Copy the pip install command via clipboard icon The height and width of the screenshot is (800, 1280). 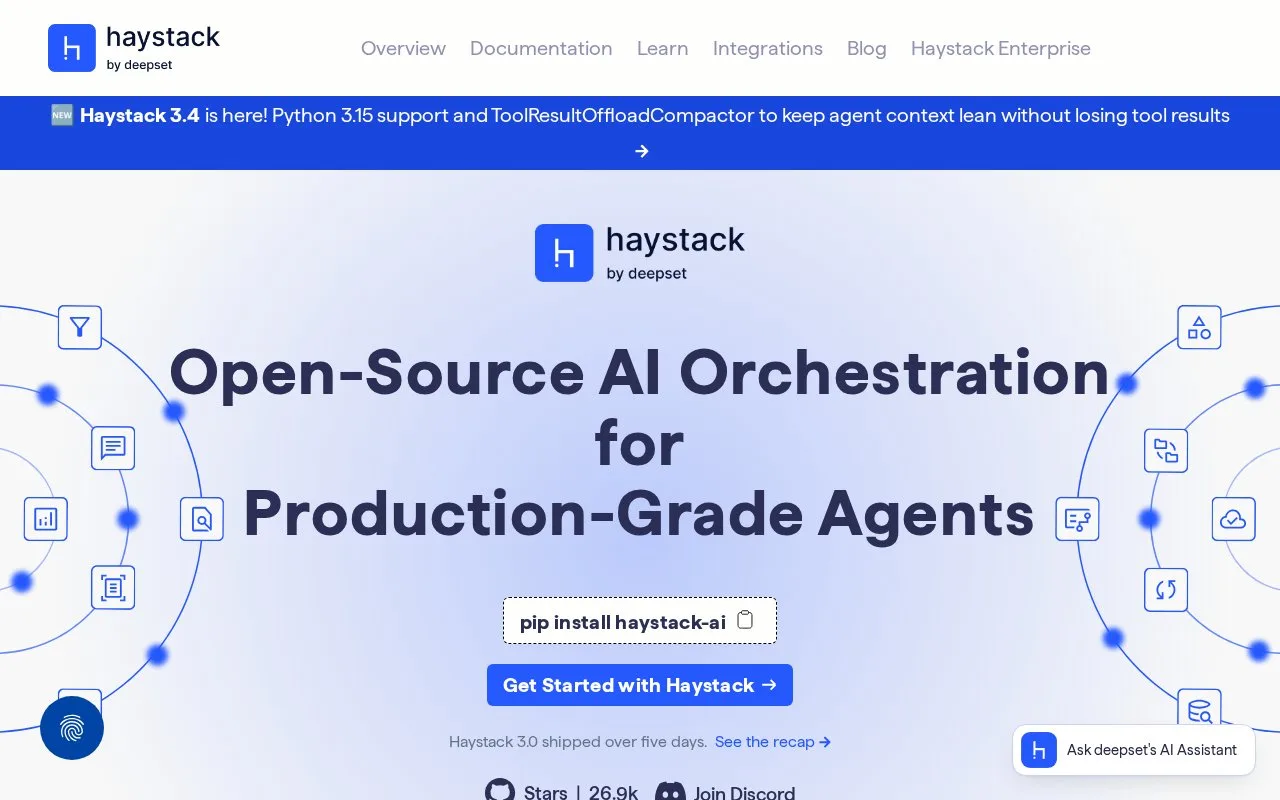point(745,620)
